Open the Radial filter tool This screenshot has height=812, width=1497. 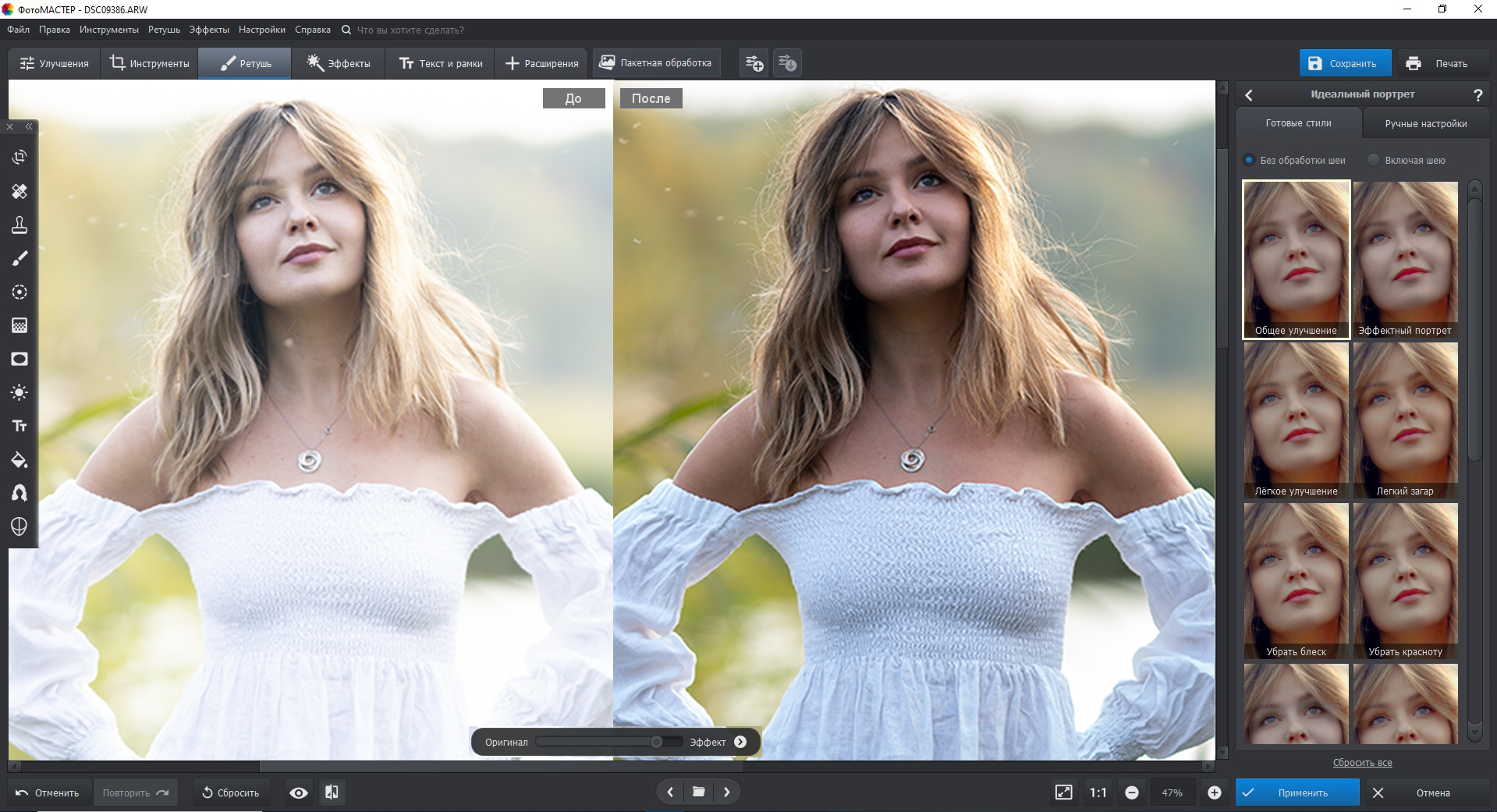click(20, 293)
